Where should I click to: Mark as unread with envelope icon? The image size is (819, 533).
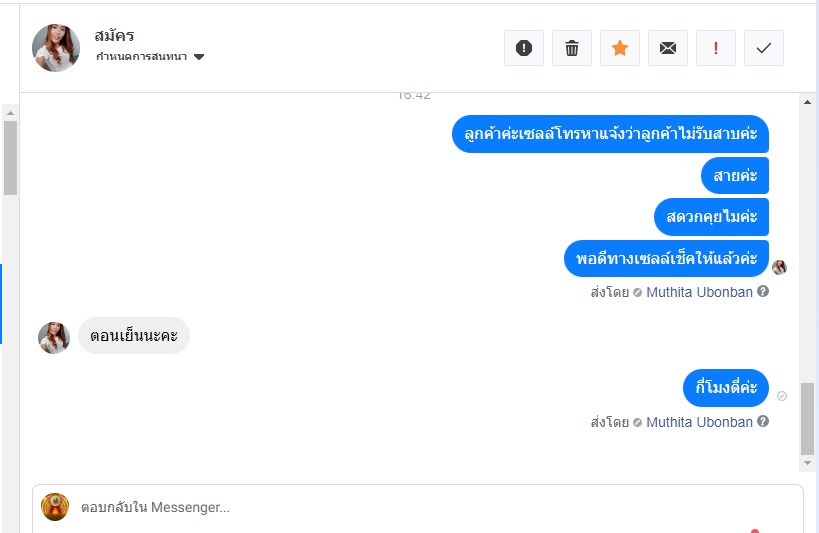coord(668,48)
